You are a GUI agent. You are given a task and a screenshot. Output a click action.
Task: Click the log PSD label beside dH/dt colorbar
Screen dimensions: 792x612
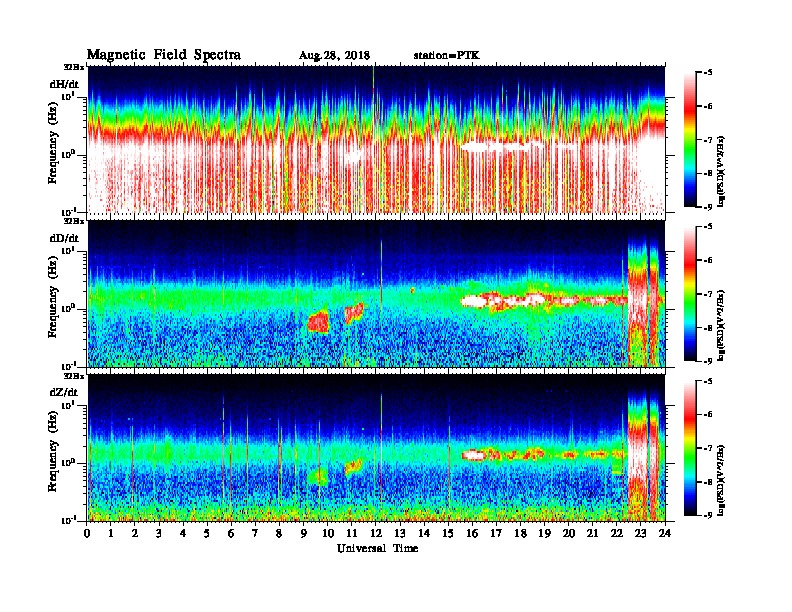(721, 171)
